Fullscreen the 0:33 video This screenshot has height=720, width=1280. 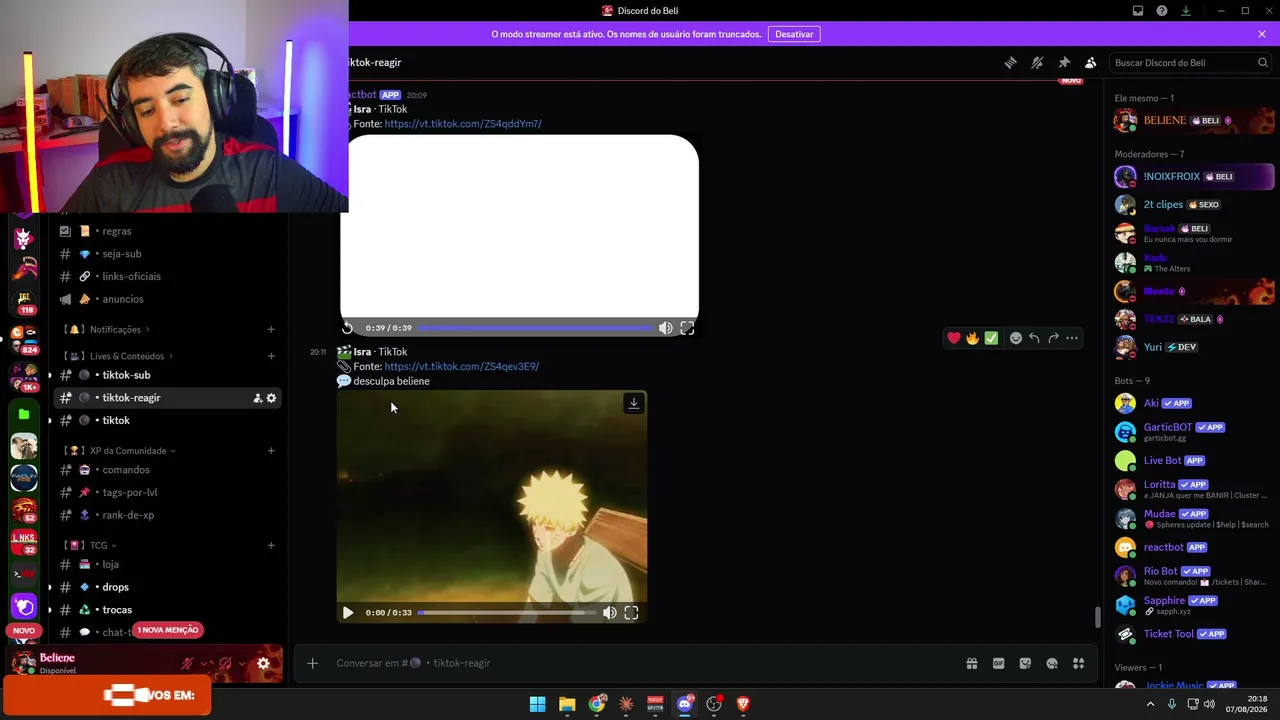pos(631,613)
